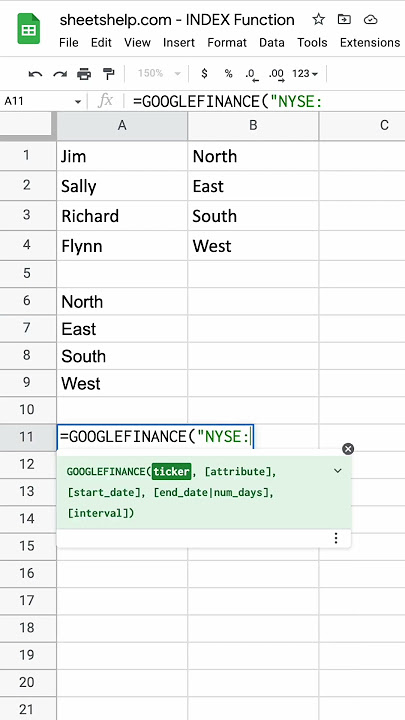Viewport: 405px width, 720px height.
Task: Format as currency with dollar icon
Action: pos(204,73)
